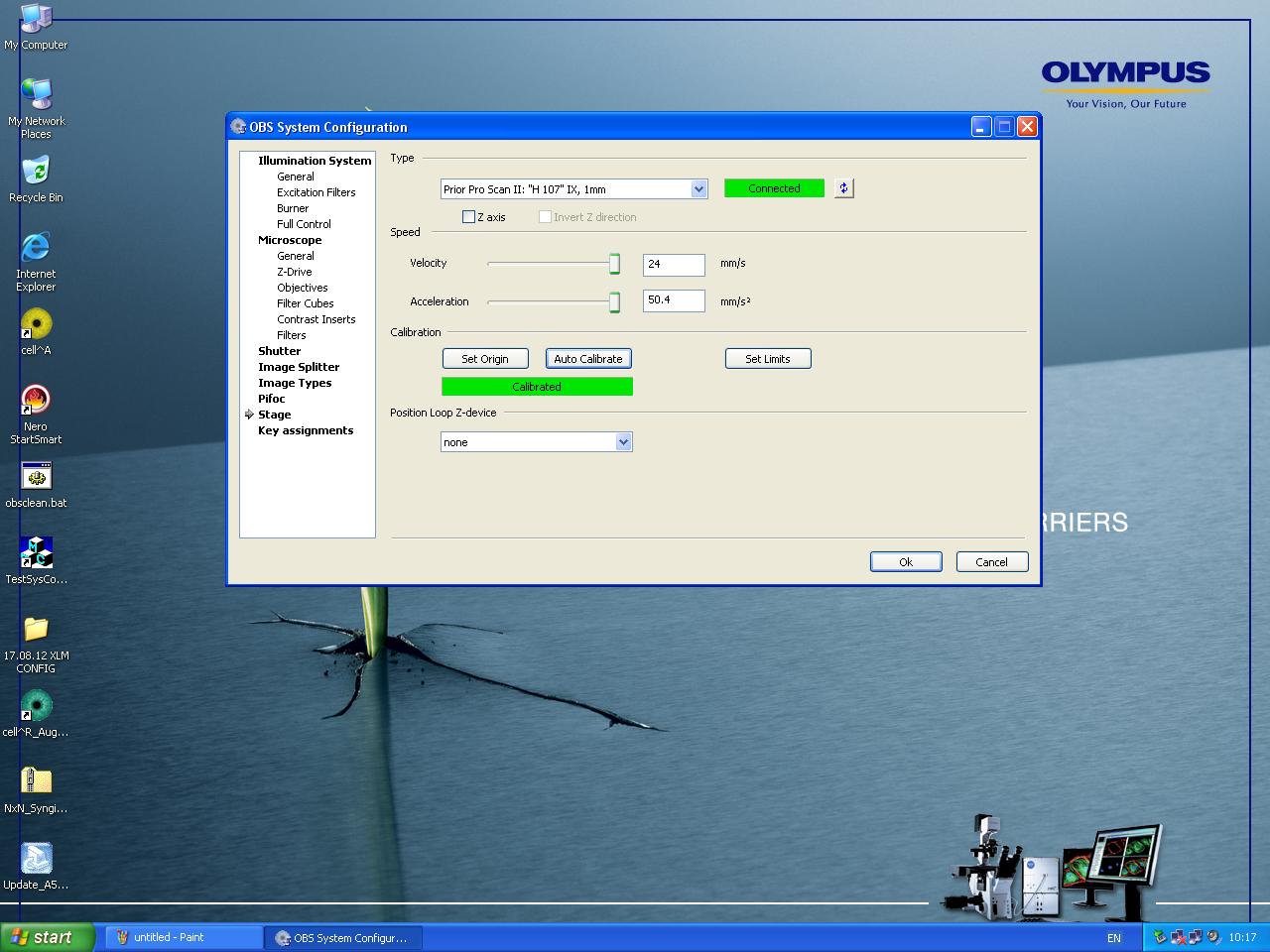Open the Windows Start menu
This screenshot has width=1270, height=952.
pos(45,936)
